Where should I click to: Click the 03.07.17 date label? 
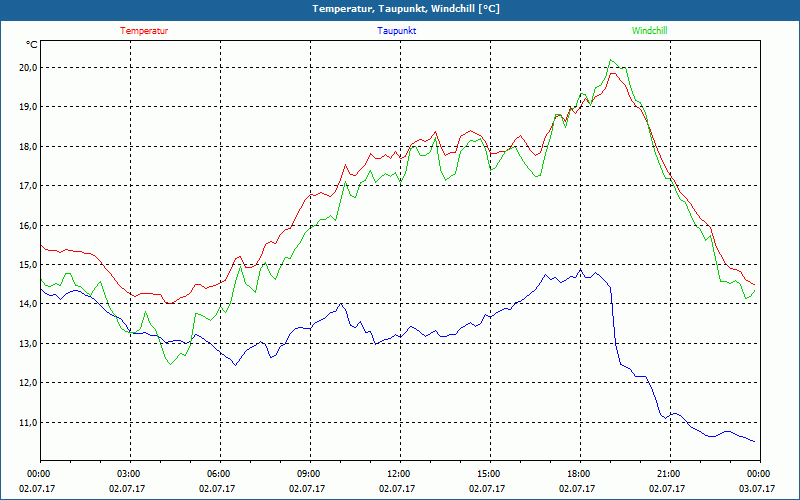[x=757, y=488]
